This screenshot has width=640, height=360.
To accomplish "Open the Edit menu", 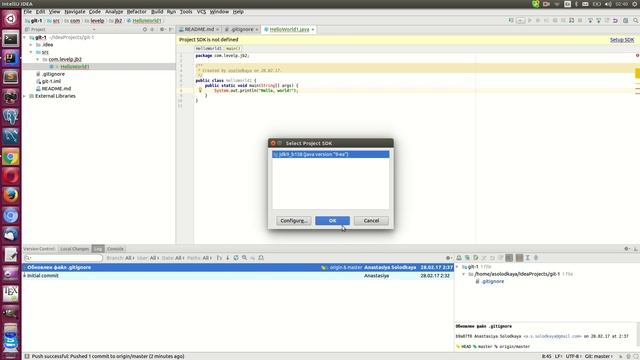I will [40, 12].
